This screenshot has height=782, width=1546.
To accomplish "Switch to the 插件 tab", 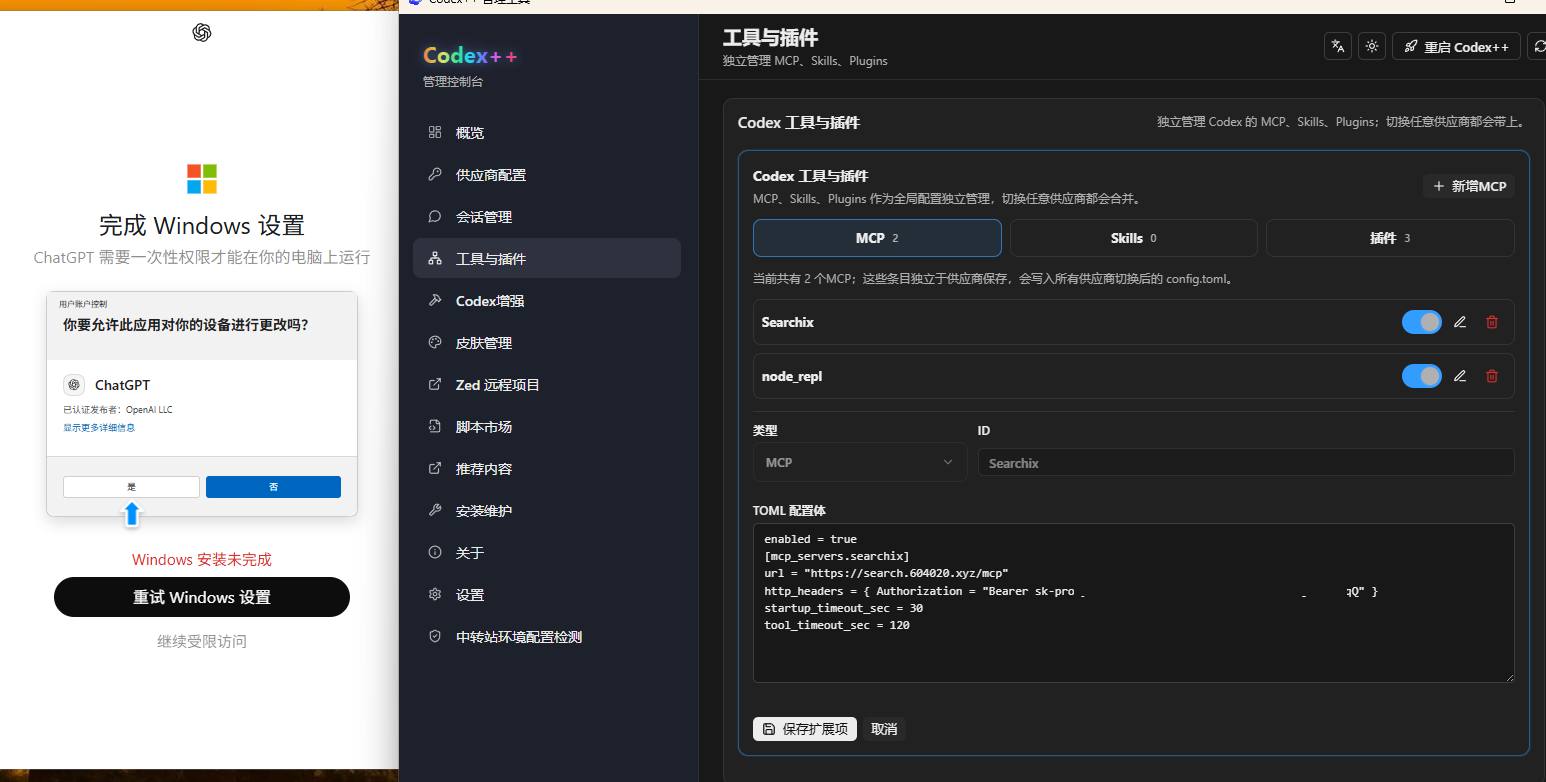I will 1390,238.
